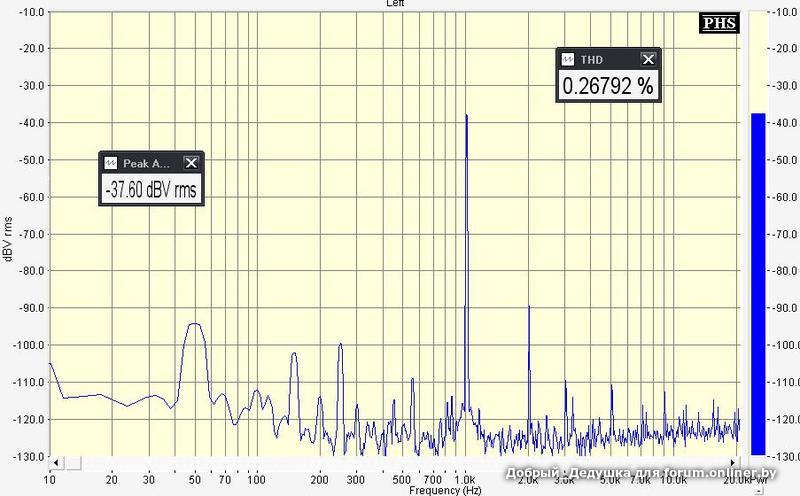Click the THD window title
The width and height of the screenshot is (800, 496).
coord(592,60)
